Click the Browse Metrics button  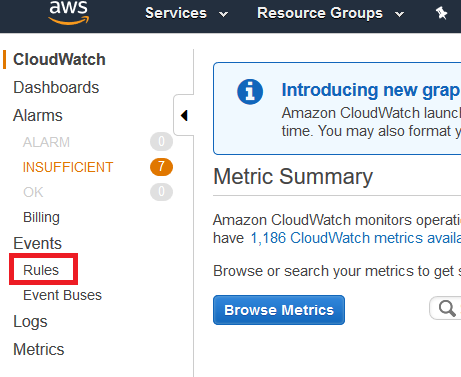pos(279,310)
